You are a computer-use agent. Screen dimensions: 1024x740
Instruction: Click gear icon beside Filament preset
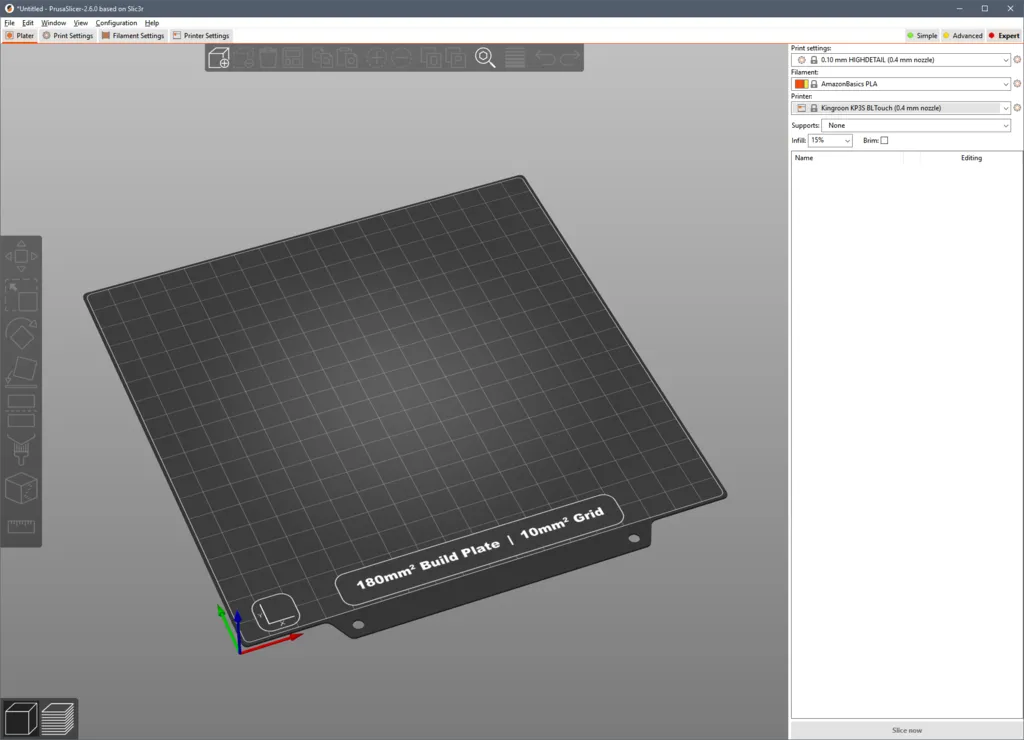[x=1017, y=84]
